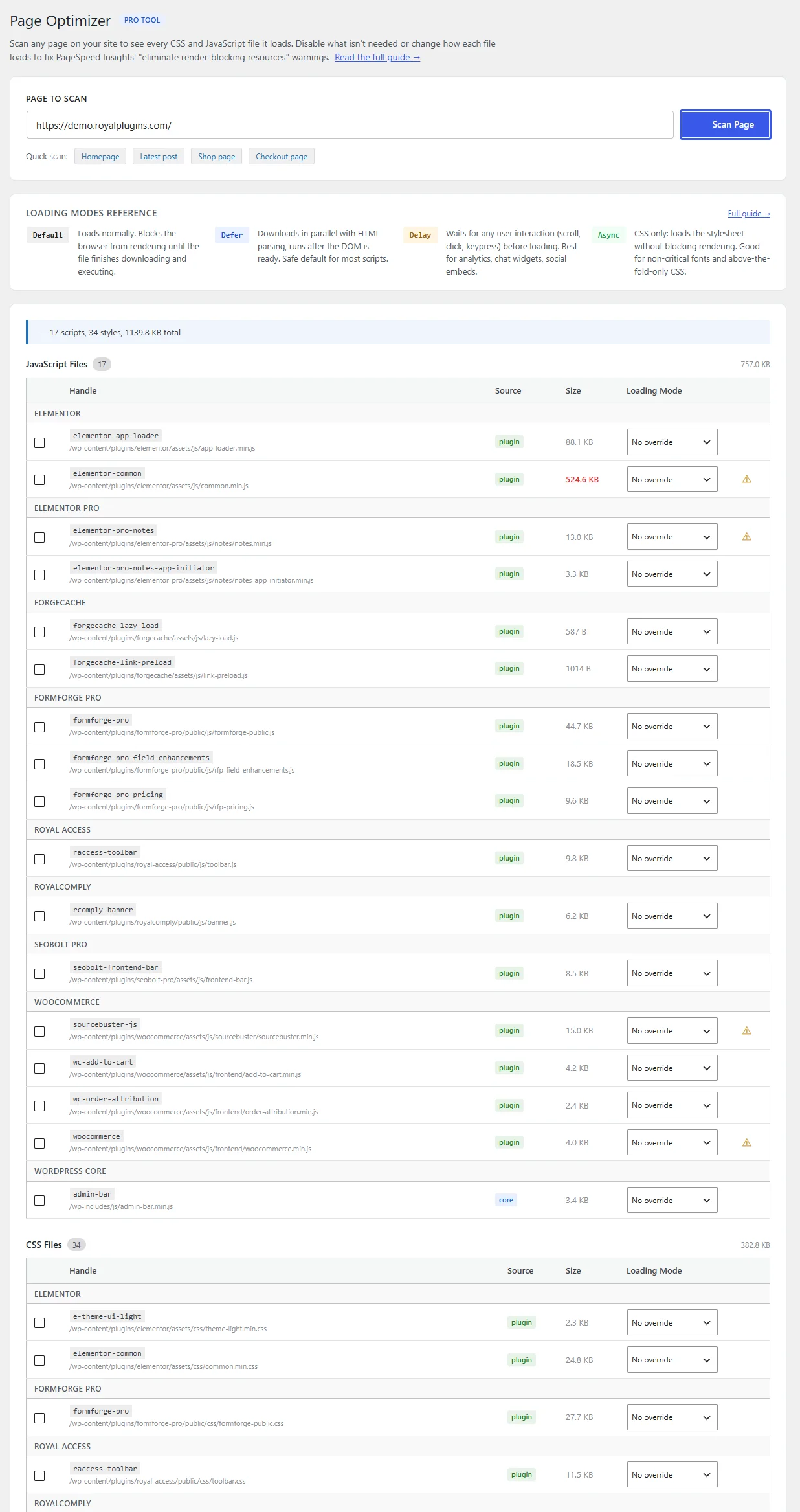Click the Delay loading mode badge

420,235
